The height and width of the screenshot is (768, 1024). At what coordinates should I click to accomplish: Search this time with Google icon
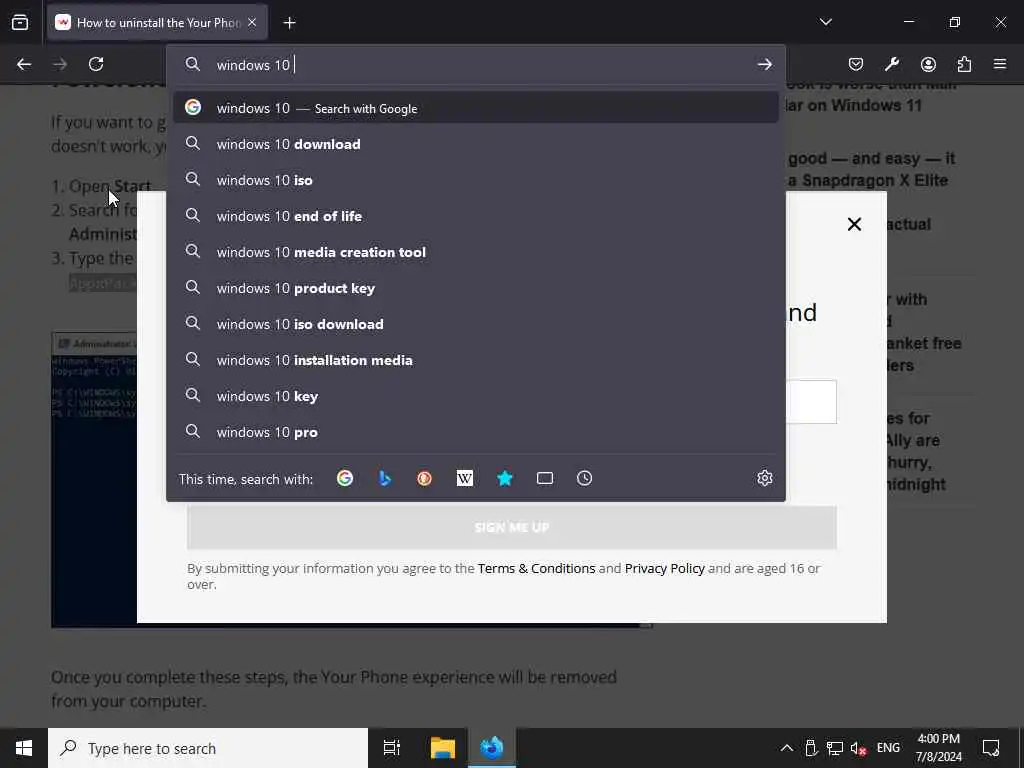pos(345,478)
